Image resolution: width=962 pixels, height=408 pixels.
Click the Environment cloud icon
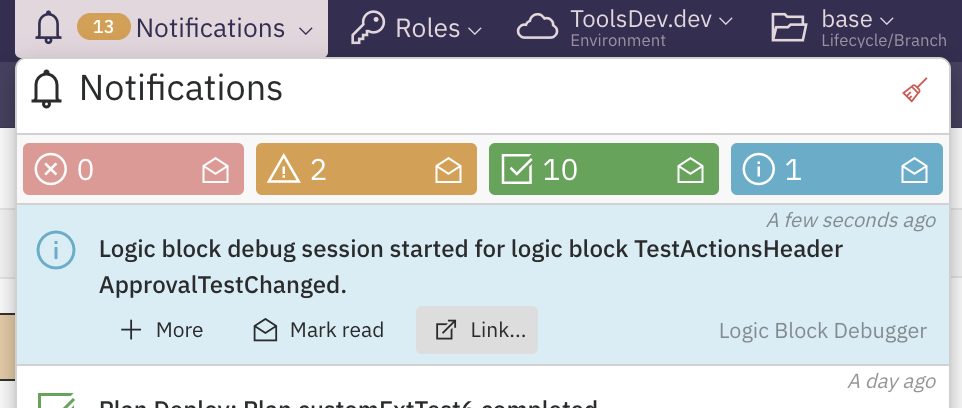538,28
